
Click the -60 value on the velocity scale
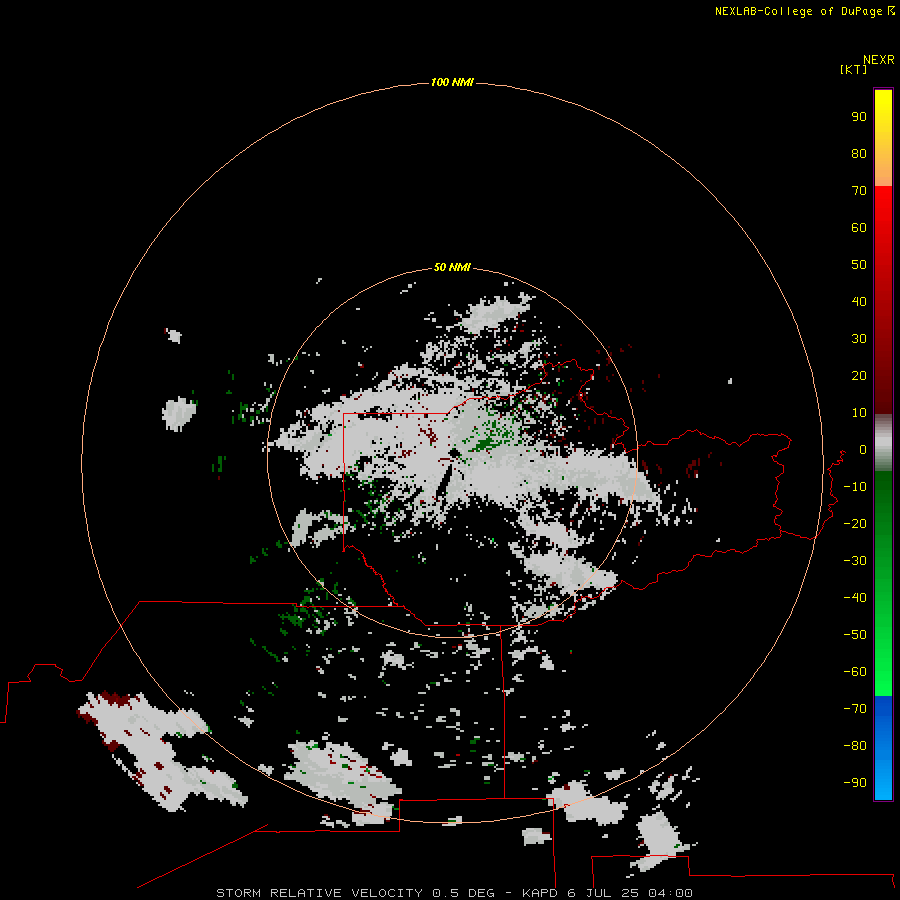tap(855, 672)
